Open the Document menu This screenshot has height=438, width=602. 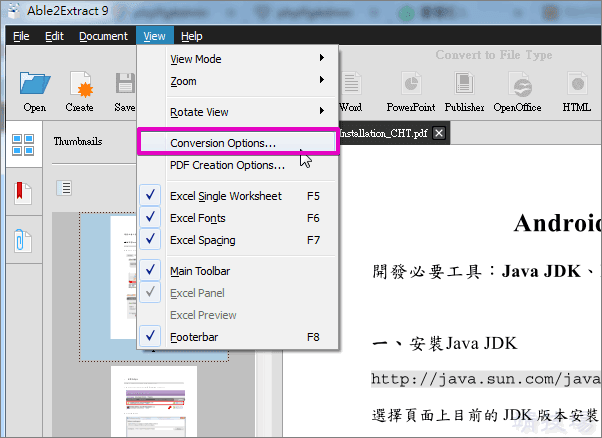coord(103,36)
